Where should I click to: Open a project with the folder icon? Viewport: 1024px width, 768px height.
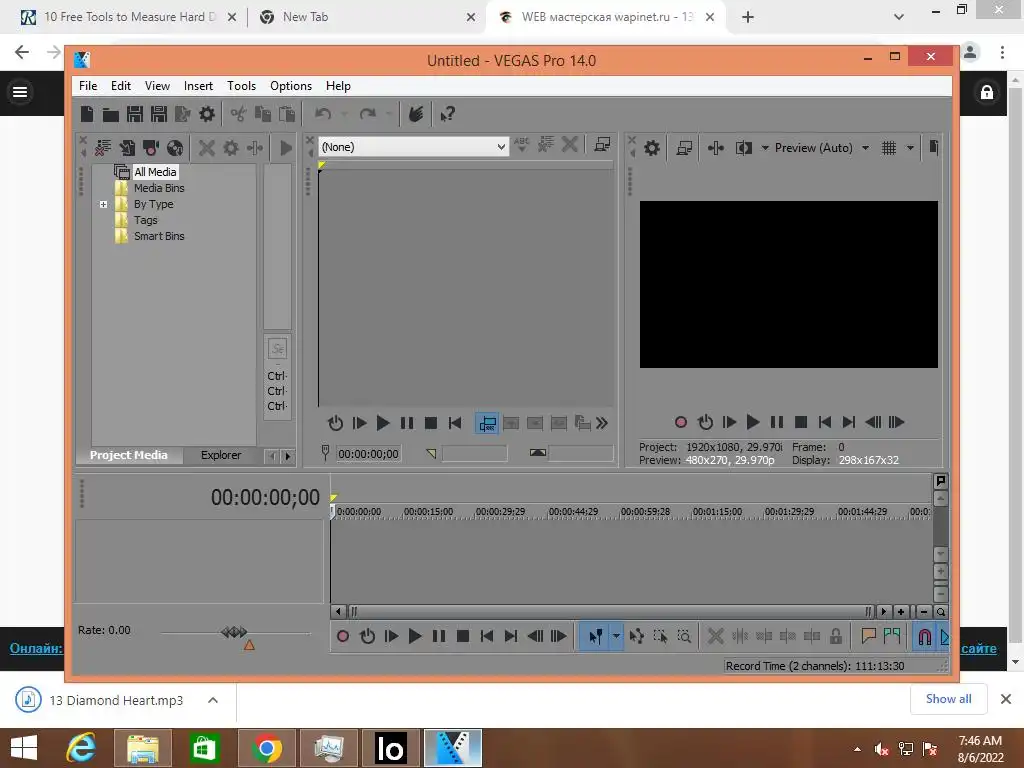point(110,114)
